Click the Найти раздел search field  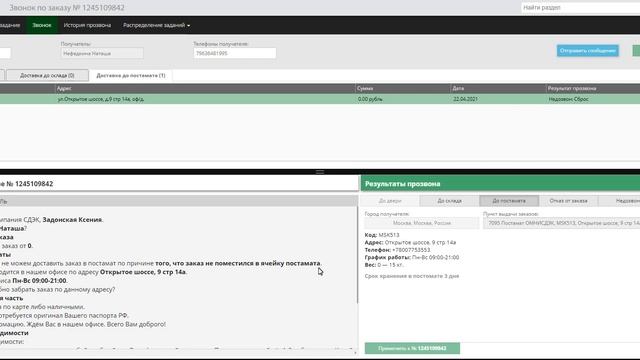580,7
